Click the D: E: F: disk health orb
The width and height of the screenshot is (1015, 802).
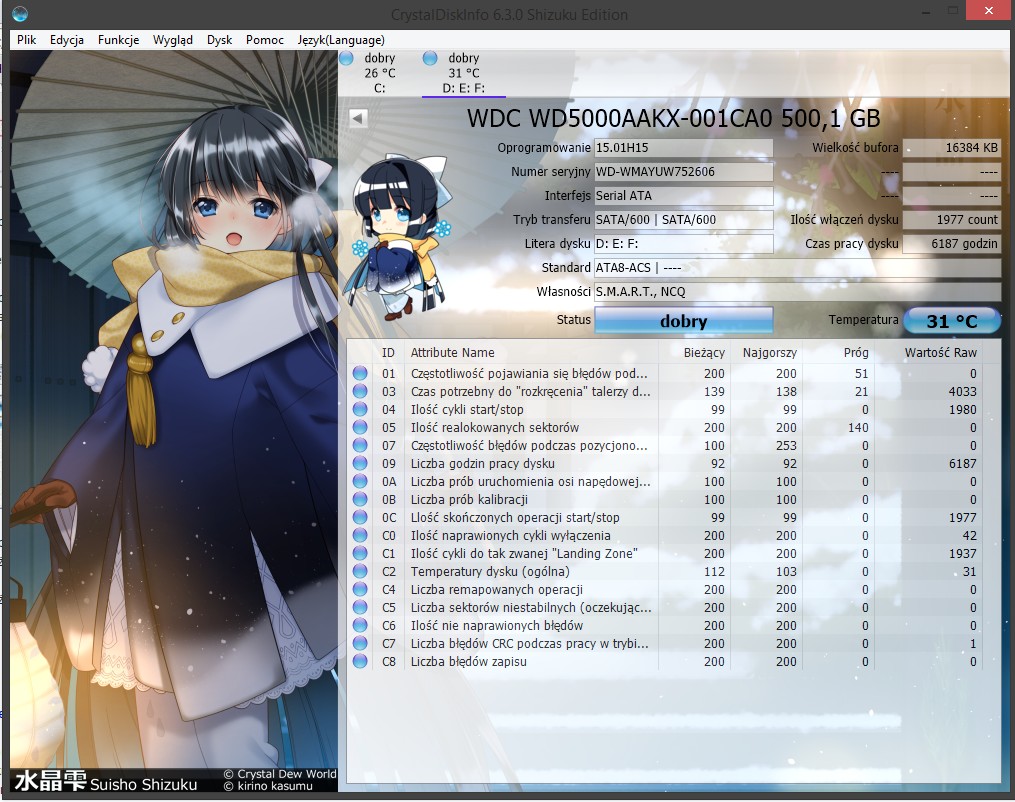click(430, 58)
